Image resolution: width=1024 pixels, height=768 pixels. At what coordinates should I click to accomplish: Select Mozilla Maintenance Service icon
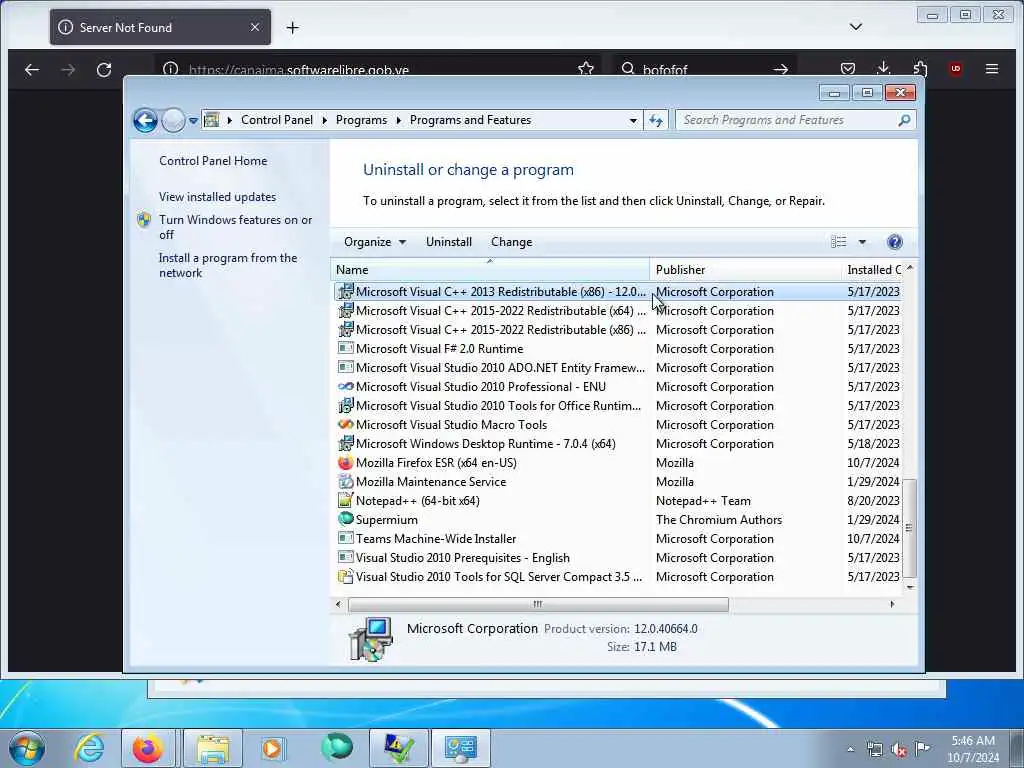[x=345, y=481]
